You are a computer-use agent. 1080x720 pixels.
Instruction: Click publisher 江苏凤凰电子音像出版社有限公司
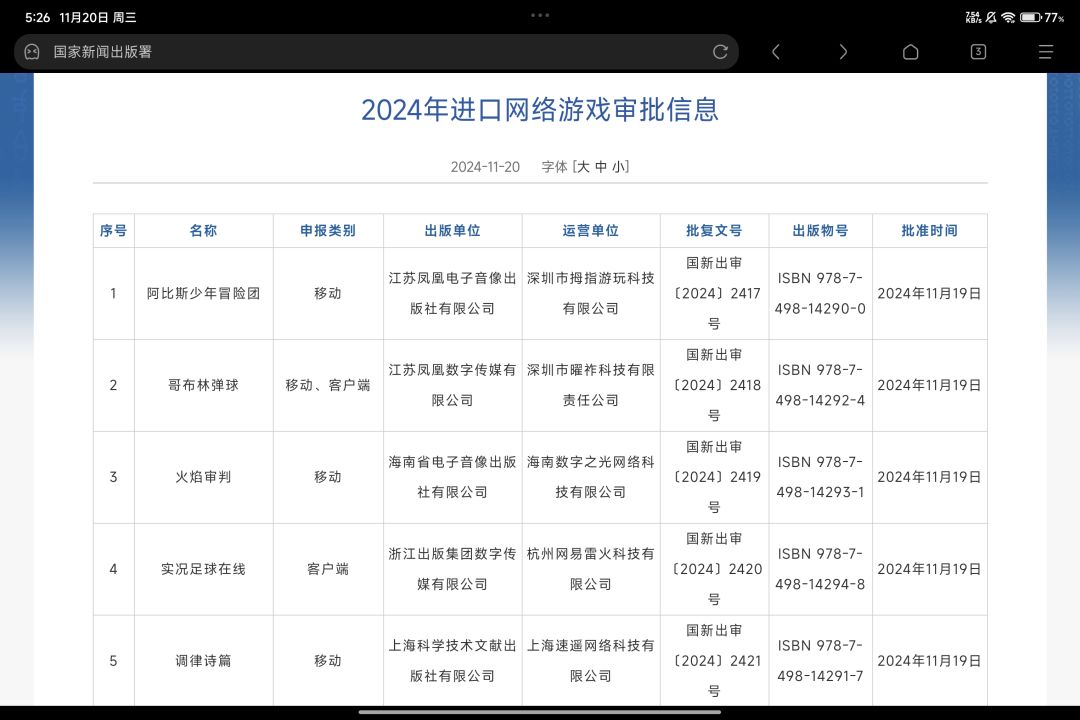pos(453,294)
